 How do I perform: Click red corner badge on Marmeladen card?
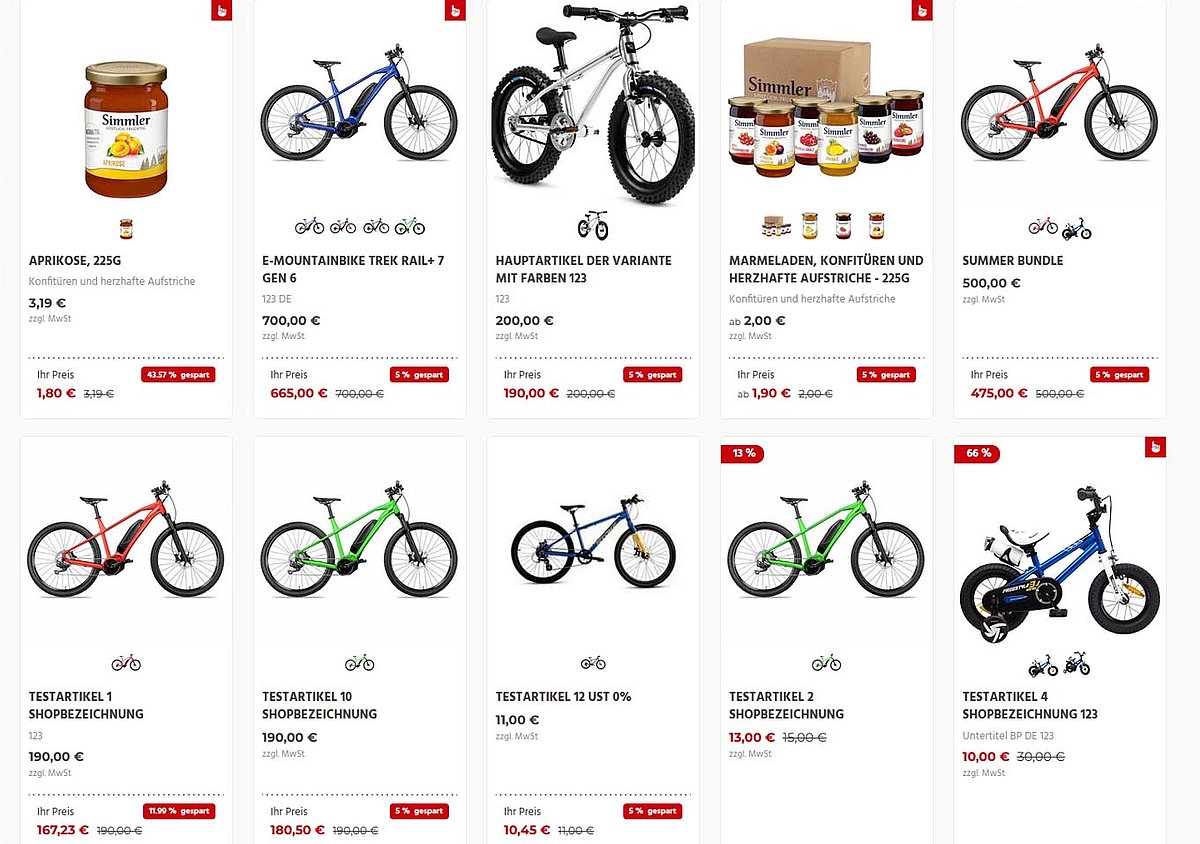point(922,10)
